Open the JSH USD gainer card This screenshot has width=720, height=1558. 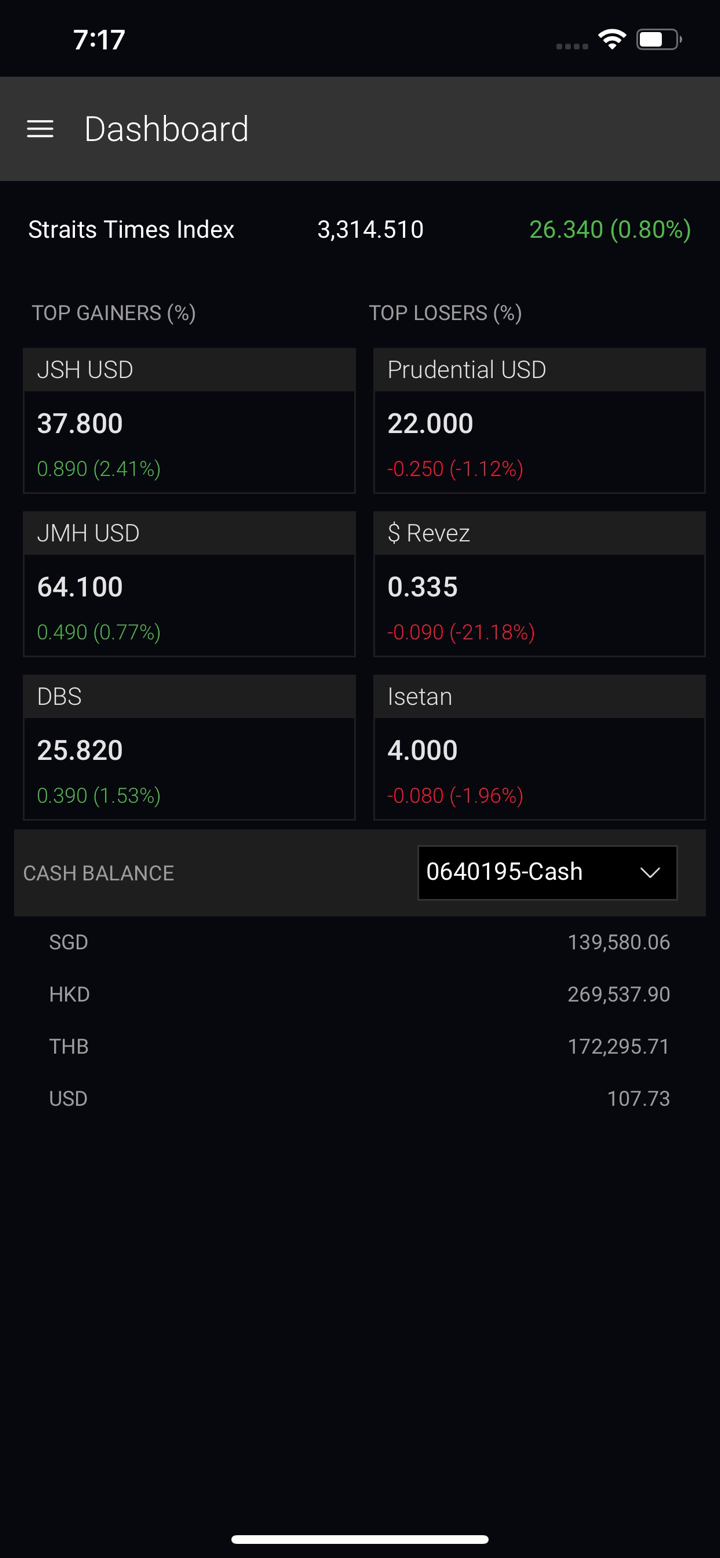point(189,421)
